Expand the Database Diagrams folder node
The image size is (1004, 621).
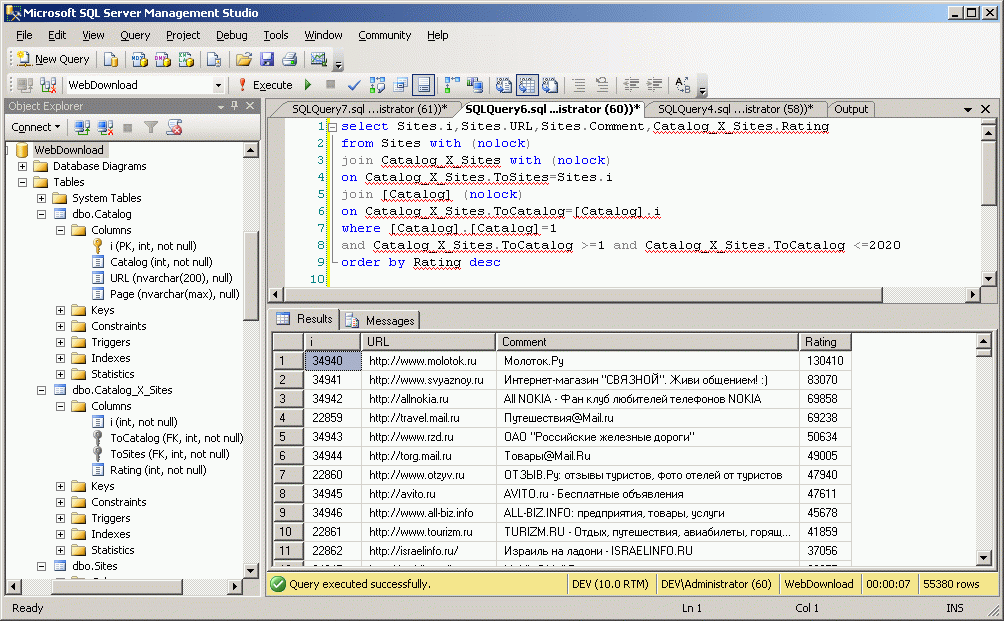point(23,166)
